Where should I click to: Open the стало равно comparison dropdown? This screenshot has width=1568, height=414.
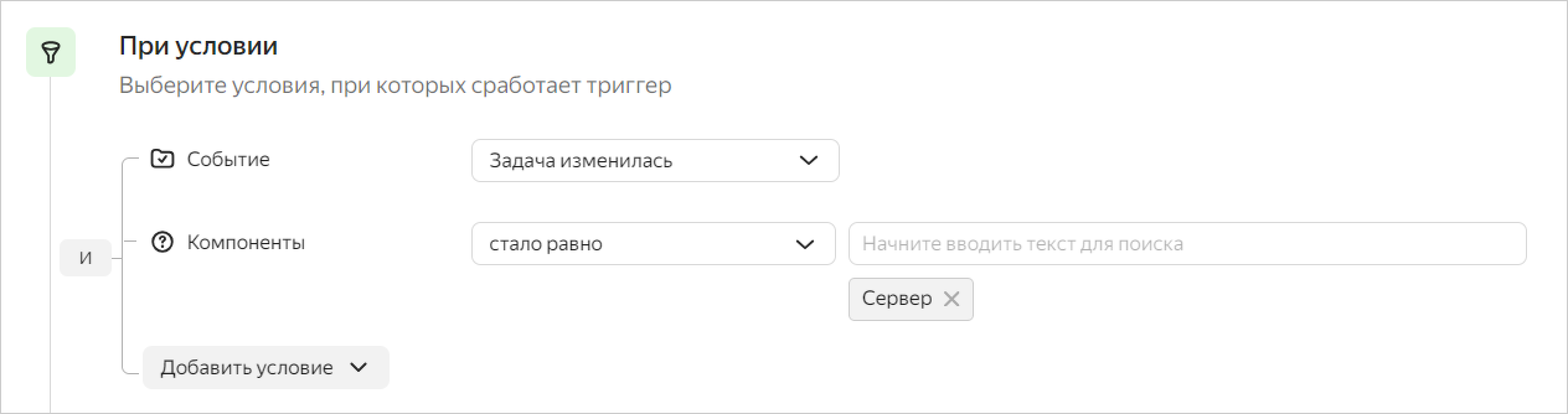point(653,244)
